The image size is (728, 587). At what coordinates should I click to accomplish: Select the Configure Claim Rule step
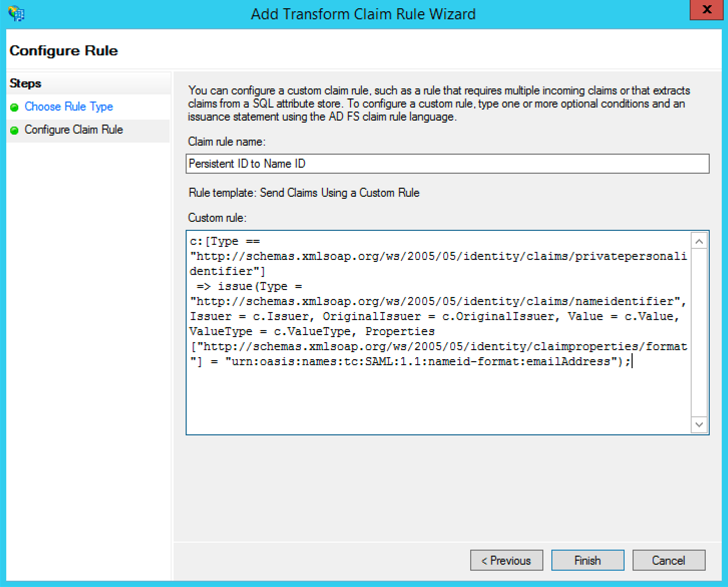click(73, 130)
